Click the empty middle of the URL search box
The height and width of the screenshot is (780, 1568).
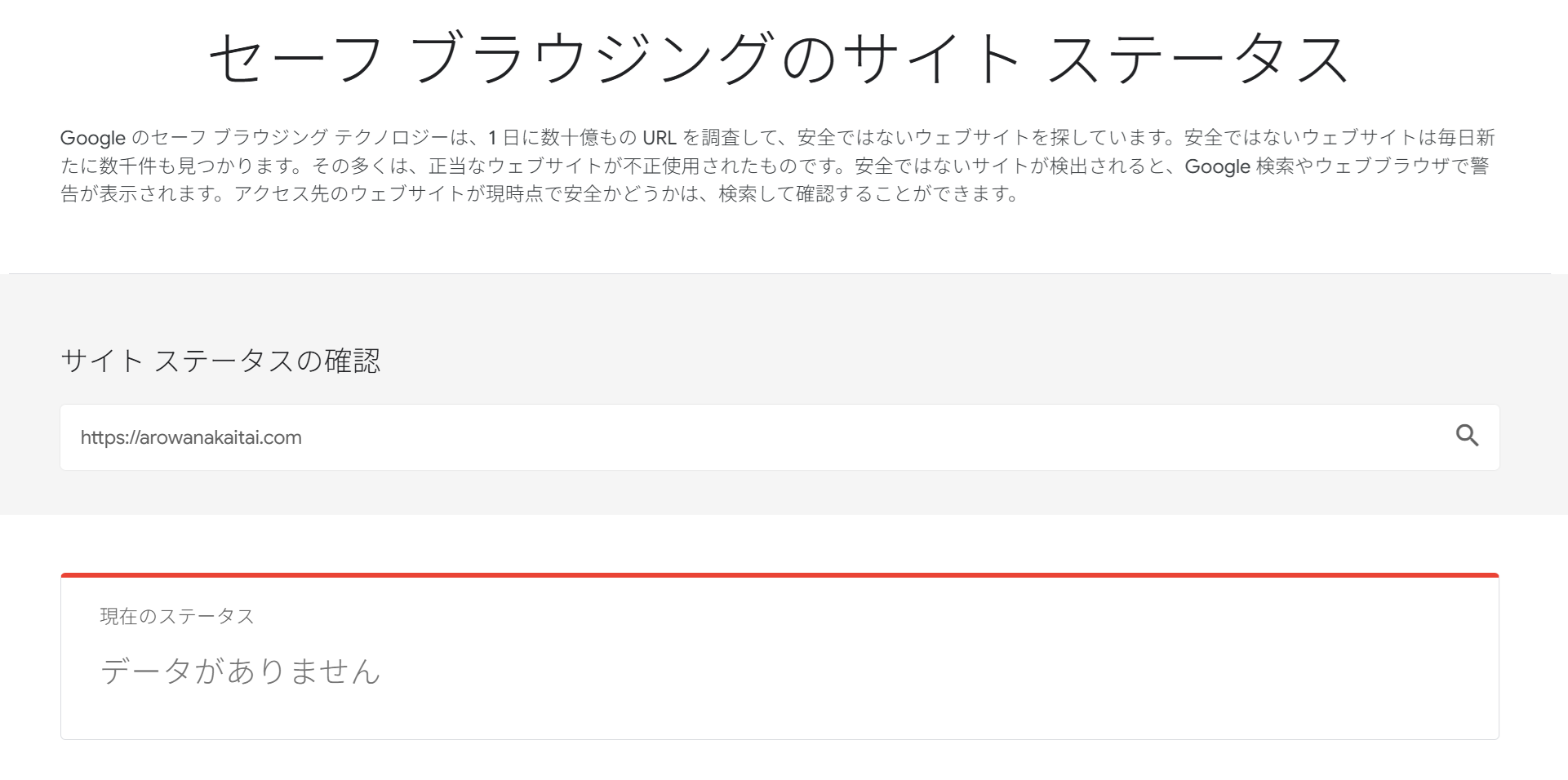816,437
